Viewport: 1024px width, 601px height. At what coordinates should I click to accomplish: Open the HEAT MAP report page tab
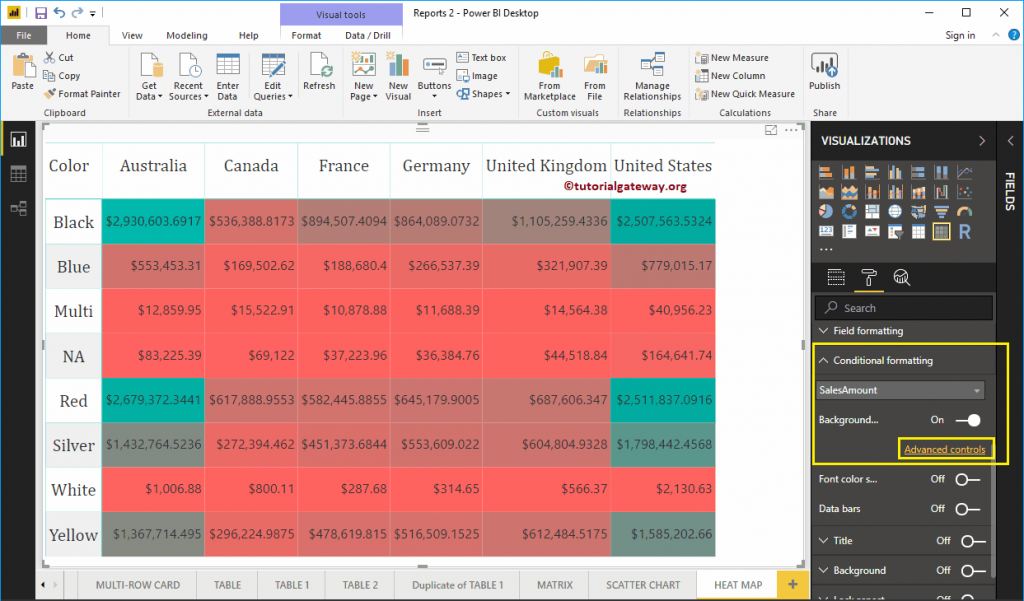(737, 585)
